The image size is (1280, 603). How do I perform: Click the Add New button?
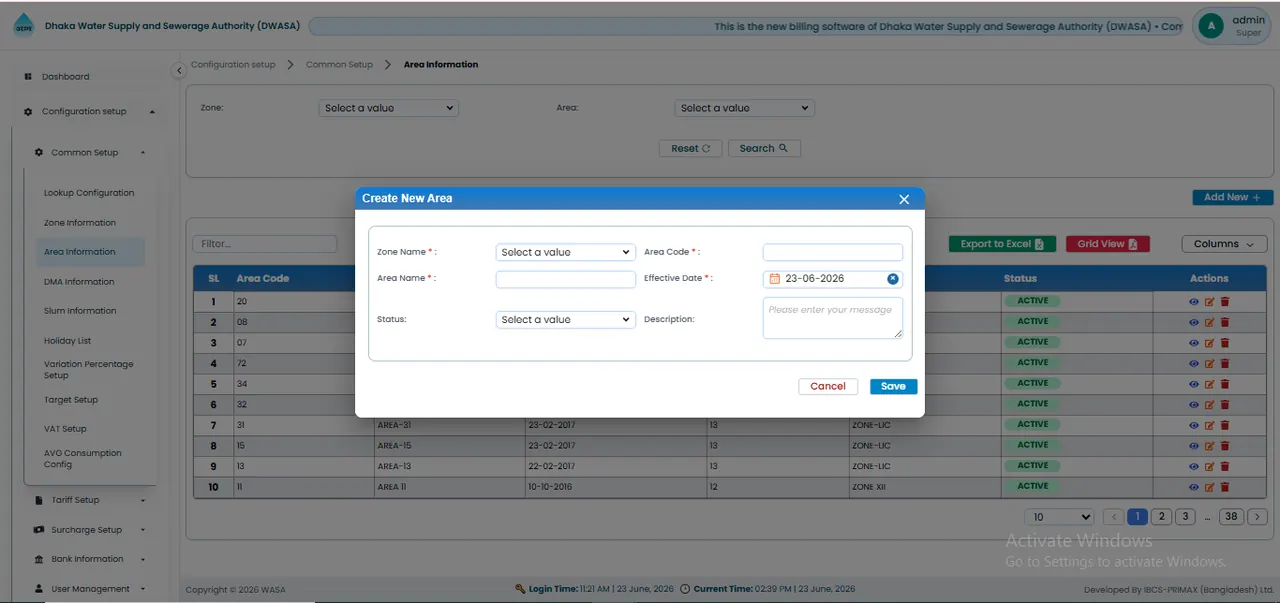pyautogui.click(x=1232, y=198)
